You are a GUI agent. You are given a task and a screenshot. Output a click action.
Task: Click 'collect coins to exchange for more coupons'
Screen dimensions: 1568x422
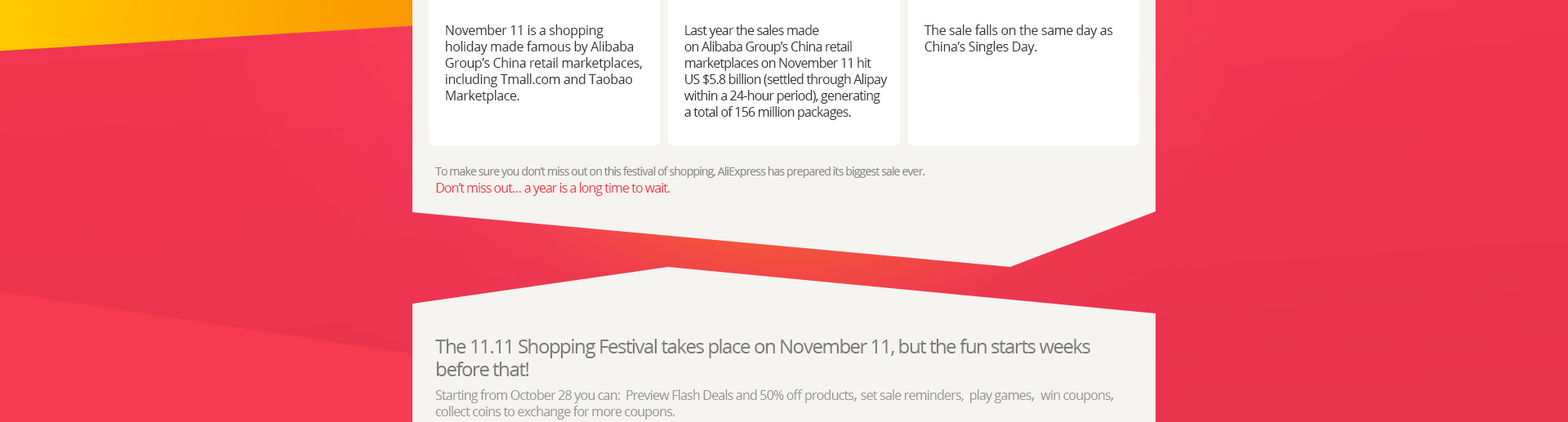(555, 411)
